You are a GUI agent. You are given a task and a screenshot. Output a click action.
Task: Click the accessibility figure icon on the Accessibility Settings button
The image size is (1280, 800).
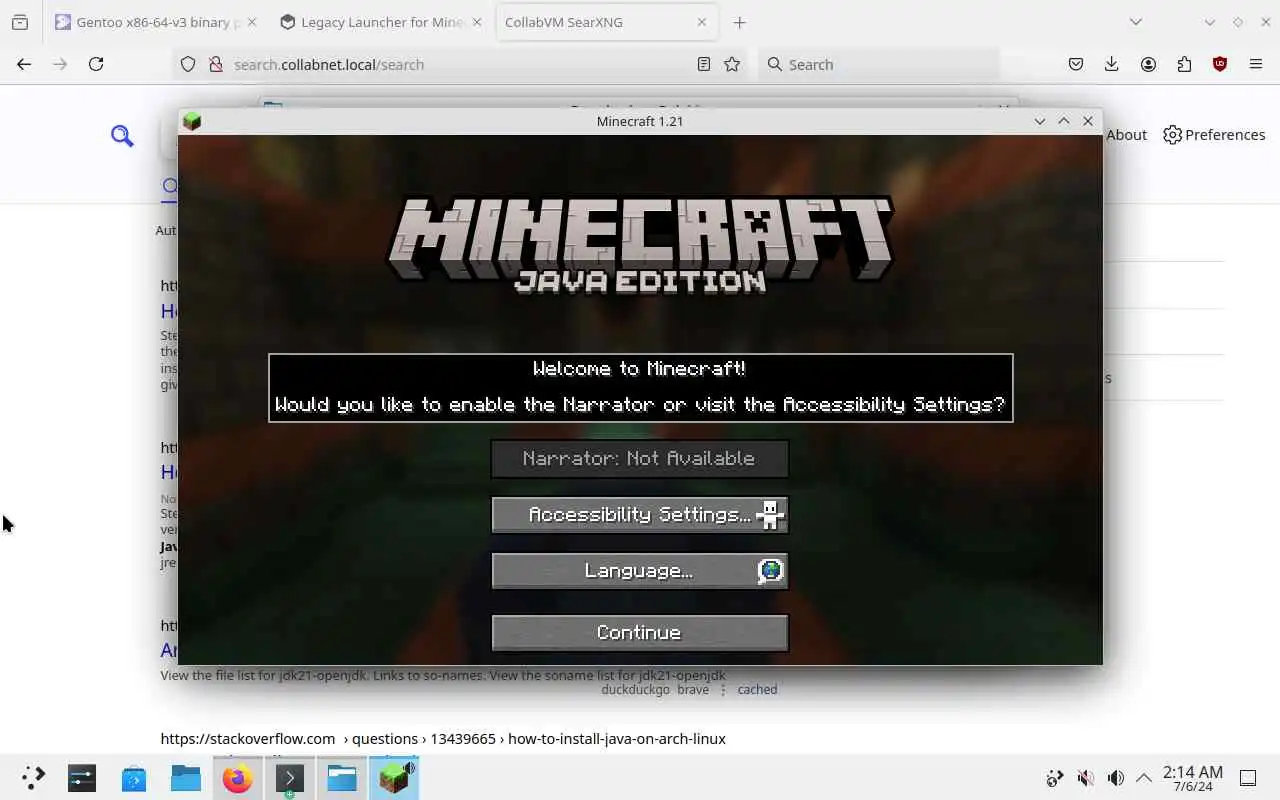pyautogui.click(x=770, y=515)
